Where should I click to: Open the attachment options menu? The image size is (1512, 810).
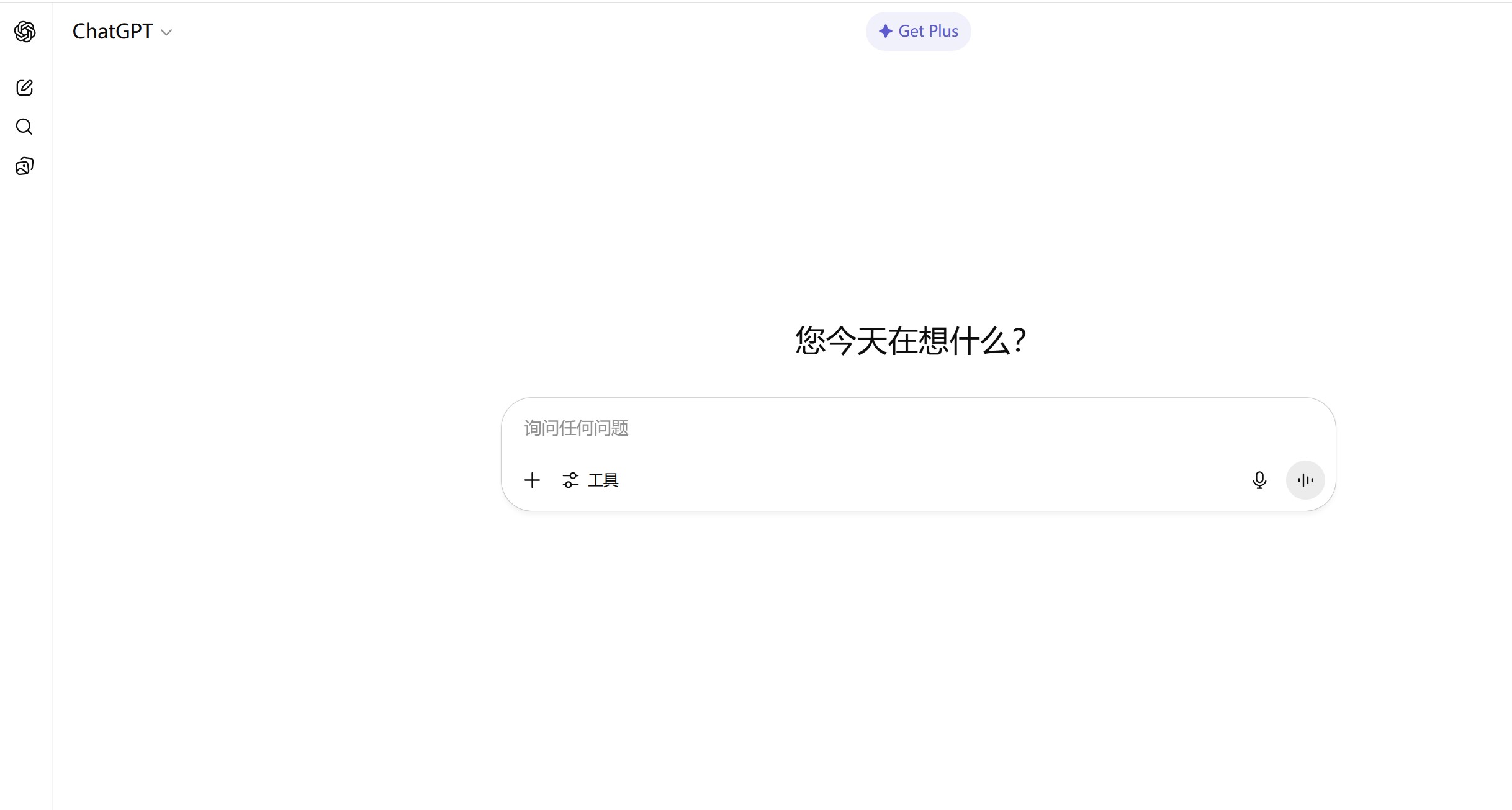point(532,480)
